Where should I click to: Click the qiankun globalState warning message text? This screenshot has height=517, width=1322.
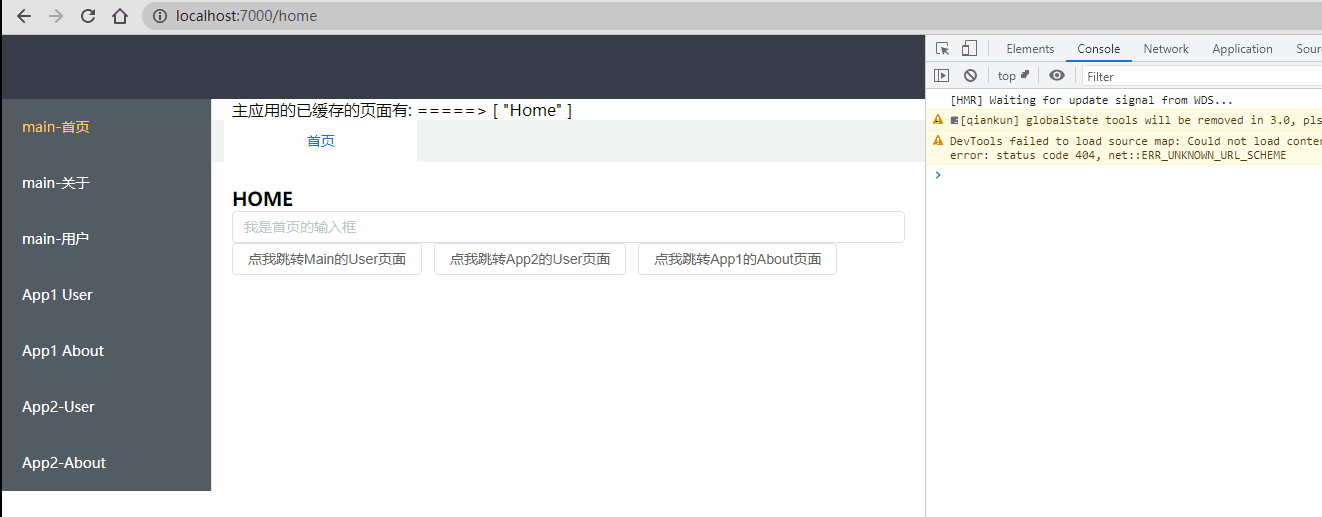point(1141,120)
